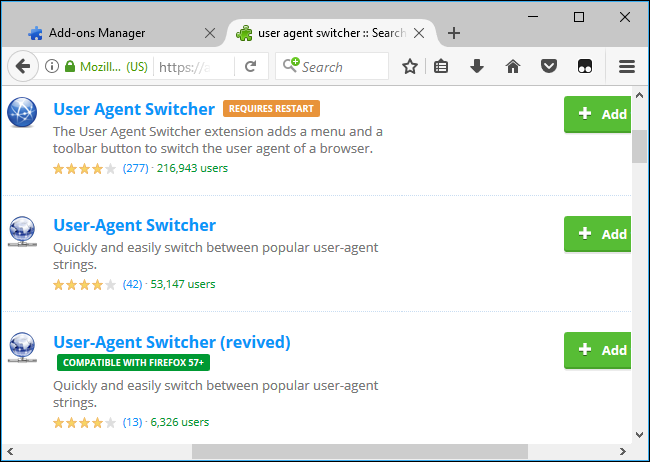This screenshot has width=650, height=462.
Task: Open the (277) reviews link
Action: coord(136,168)
